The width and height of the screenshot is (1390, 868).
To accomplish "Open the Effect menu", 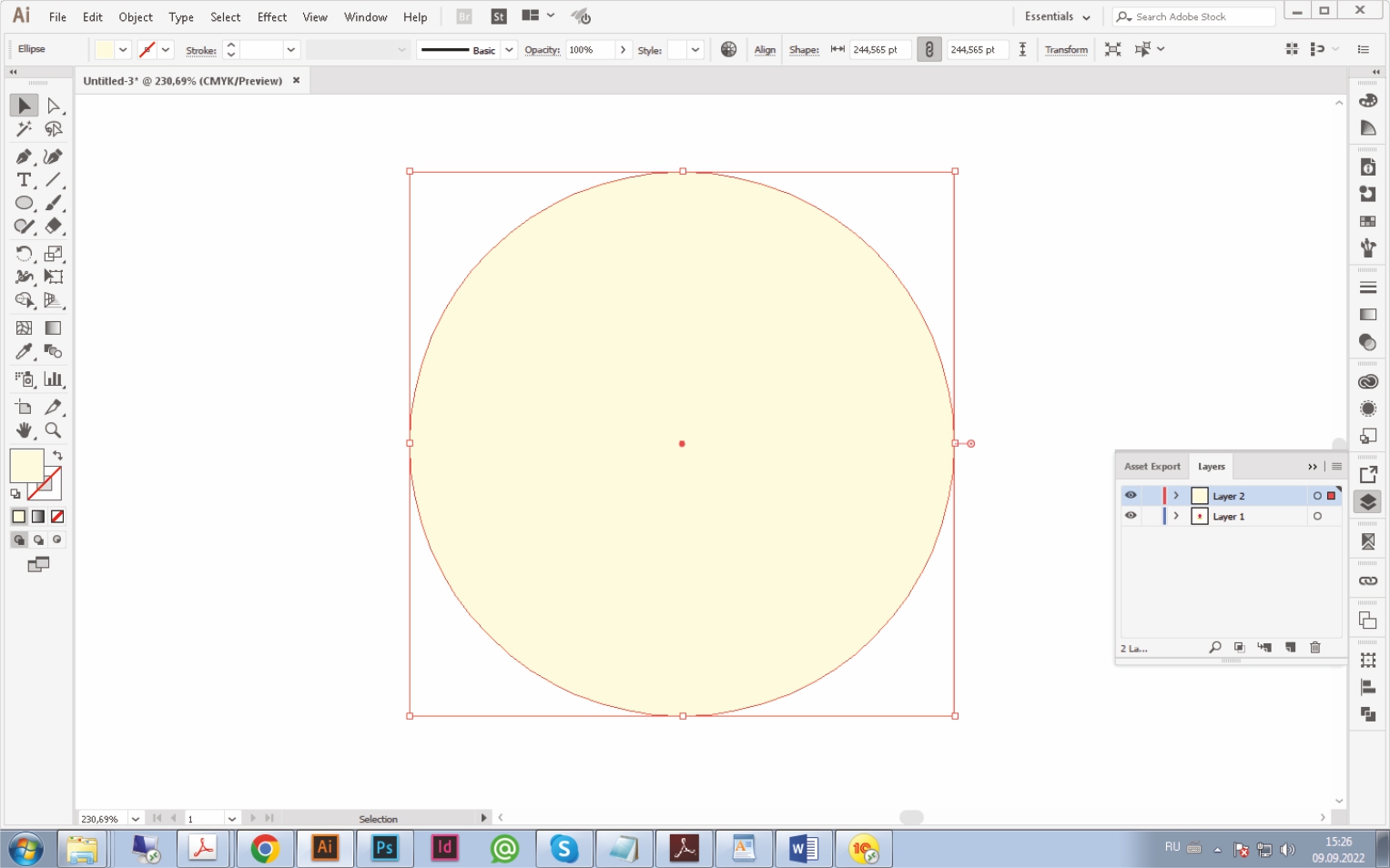I will pyautogui.click(x=271, y=17).
